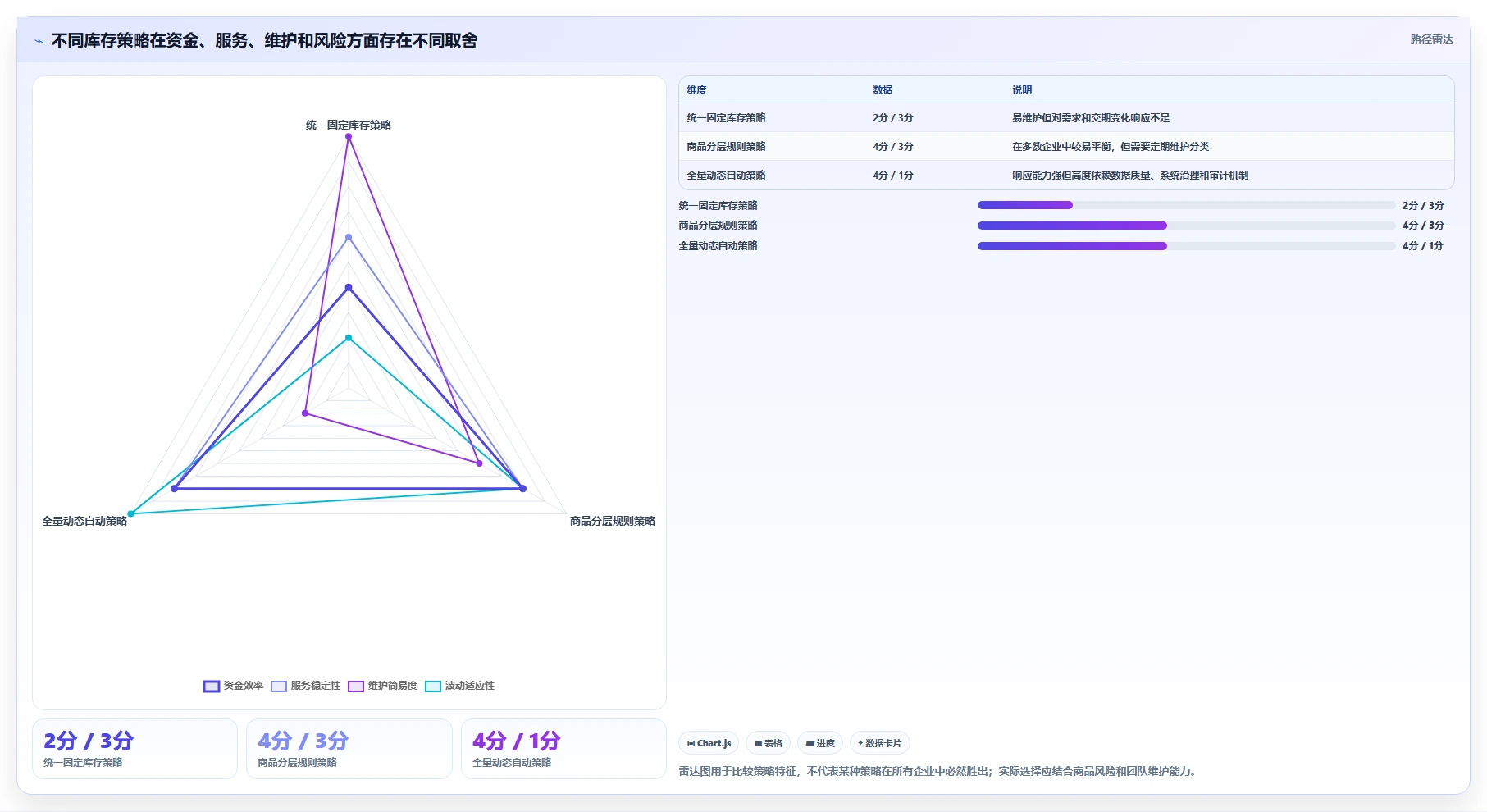1487x812 pixels.
Task: Select the 数据 column header
Action: point(883,90)
